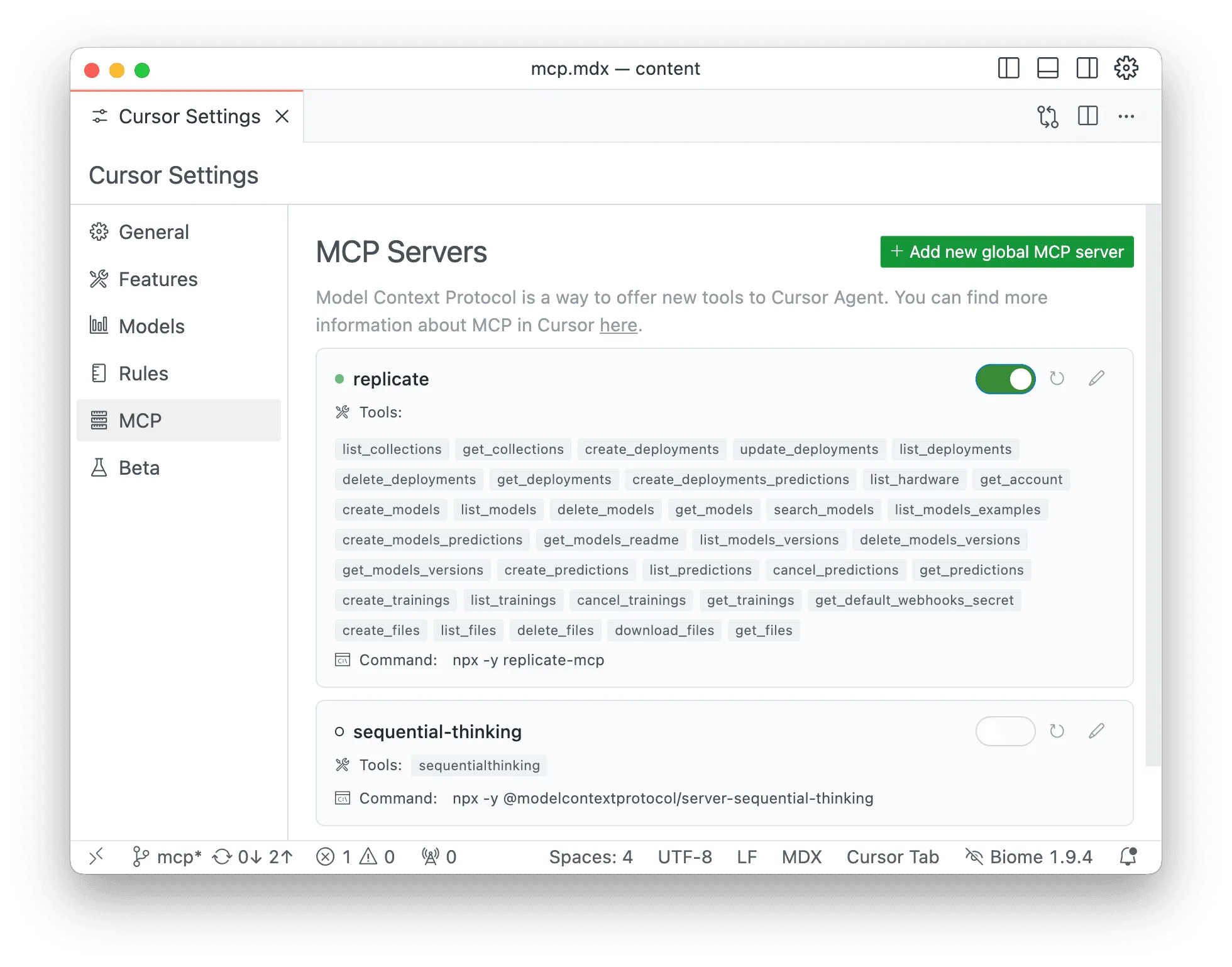Select the get_predictions tool tag
Screen dimensions: 1232x967
point(971,570)
